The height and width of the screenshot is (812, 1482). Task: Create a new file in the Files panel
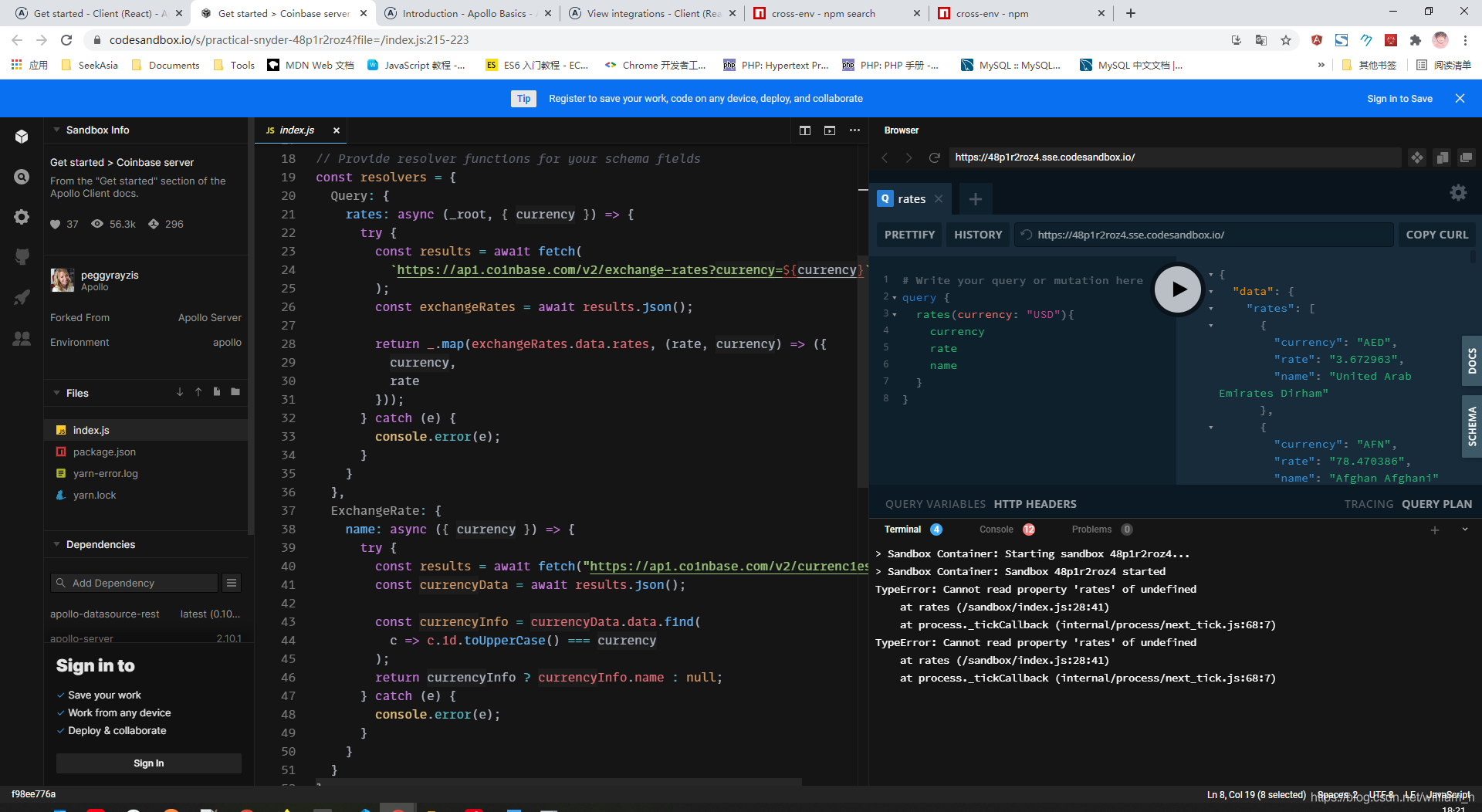point(217,392)
